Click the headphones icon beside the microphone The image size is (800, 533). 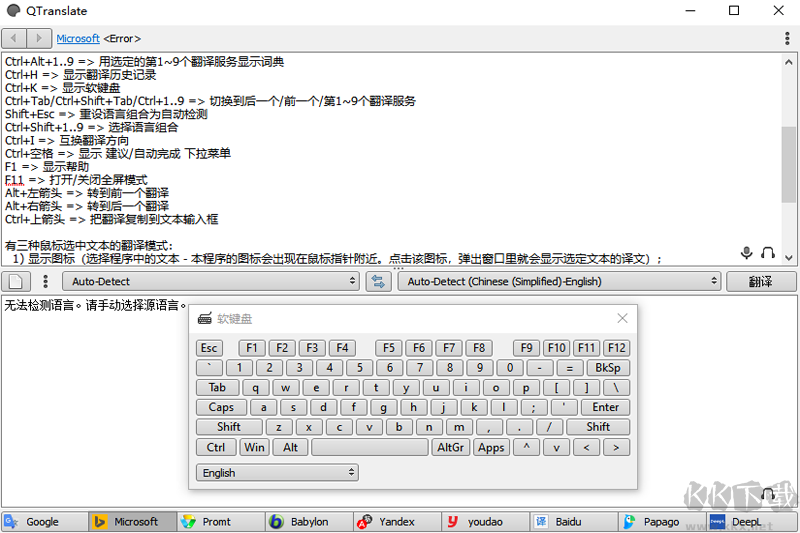point(768,253)
